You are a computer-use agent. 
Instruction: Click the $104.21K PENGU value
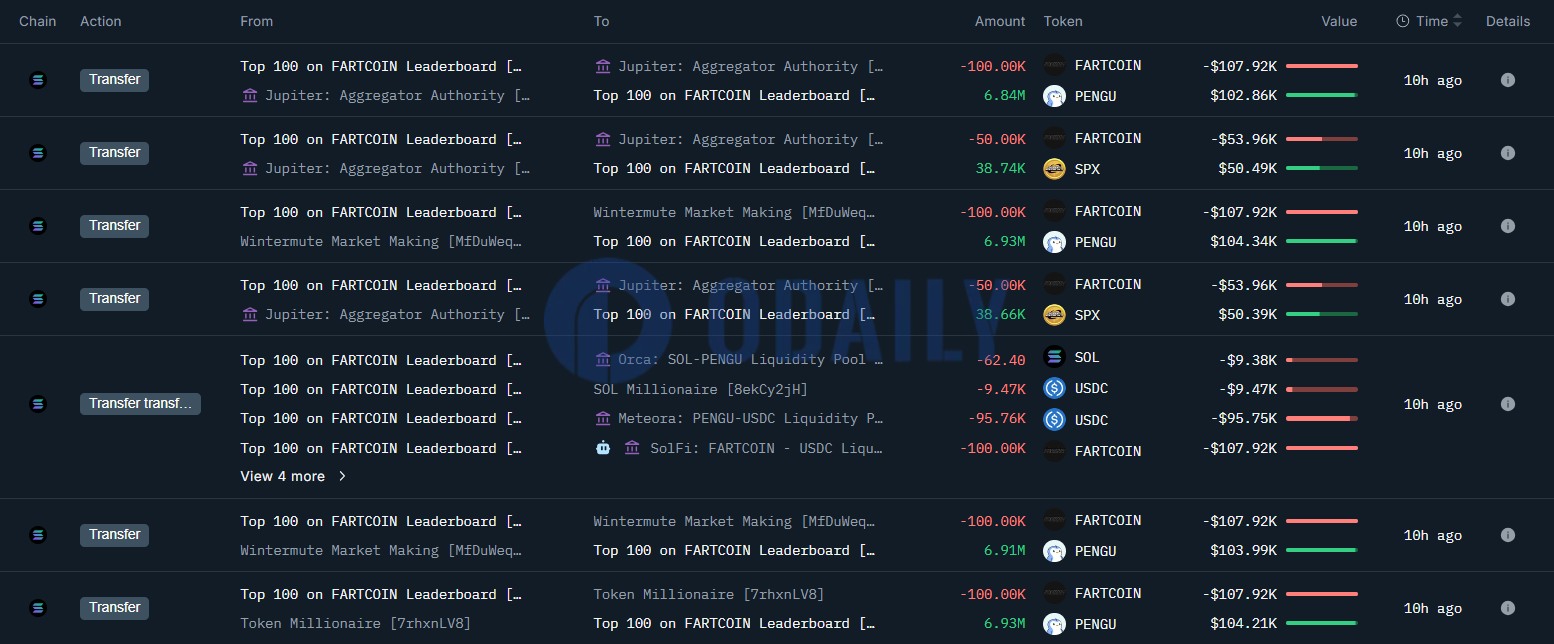1243,623
